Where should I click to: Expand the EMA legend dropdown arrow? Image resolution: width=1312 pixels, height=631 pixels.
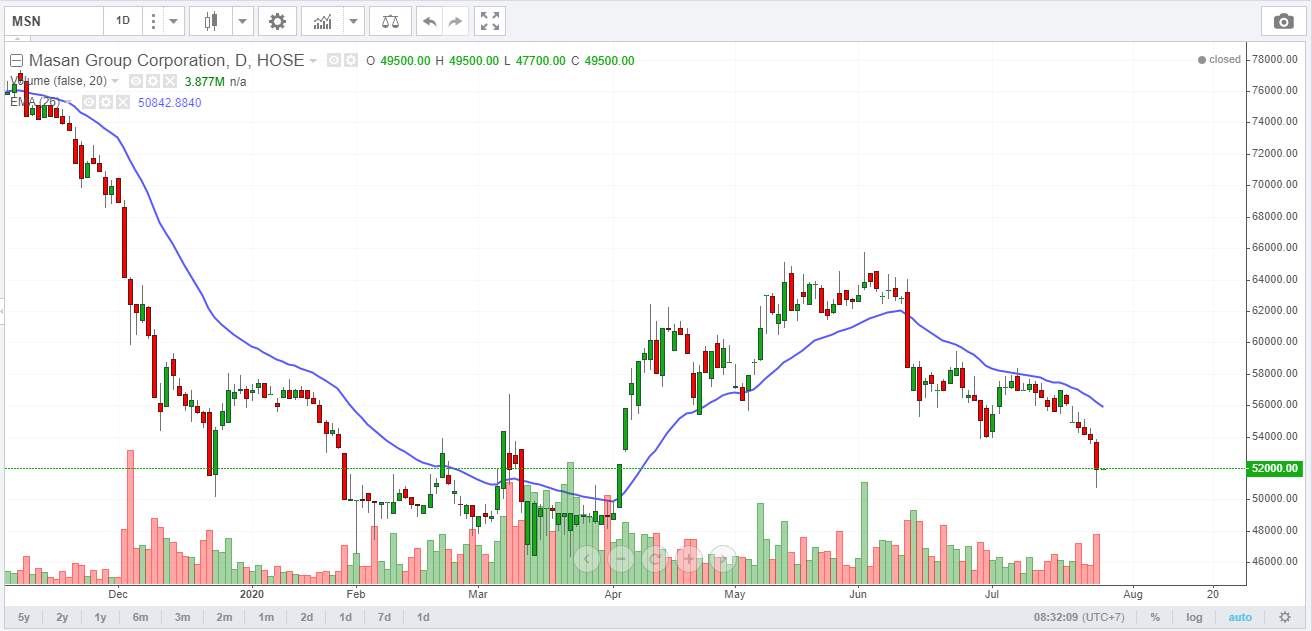tap(69, 102)
